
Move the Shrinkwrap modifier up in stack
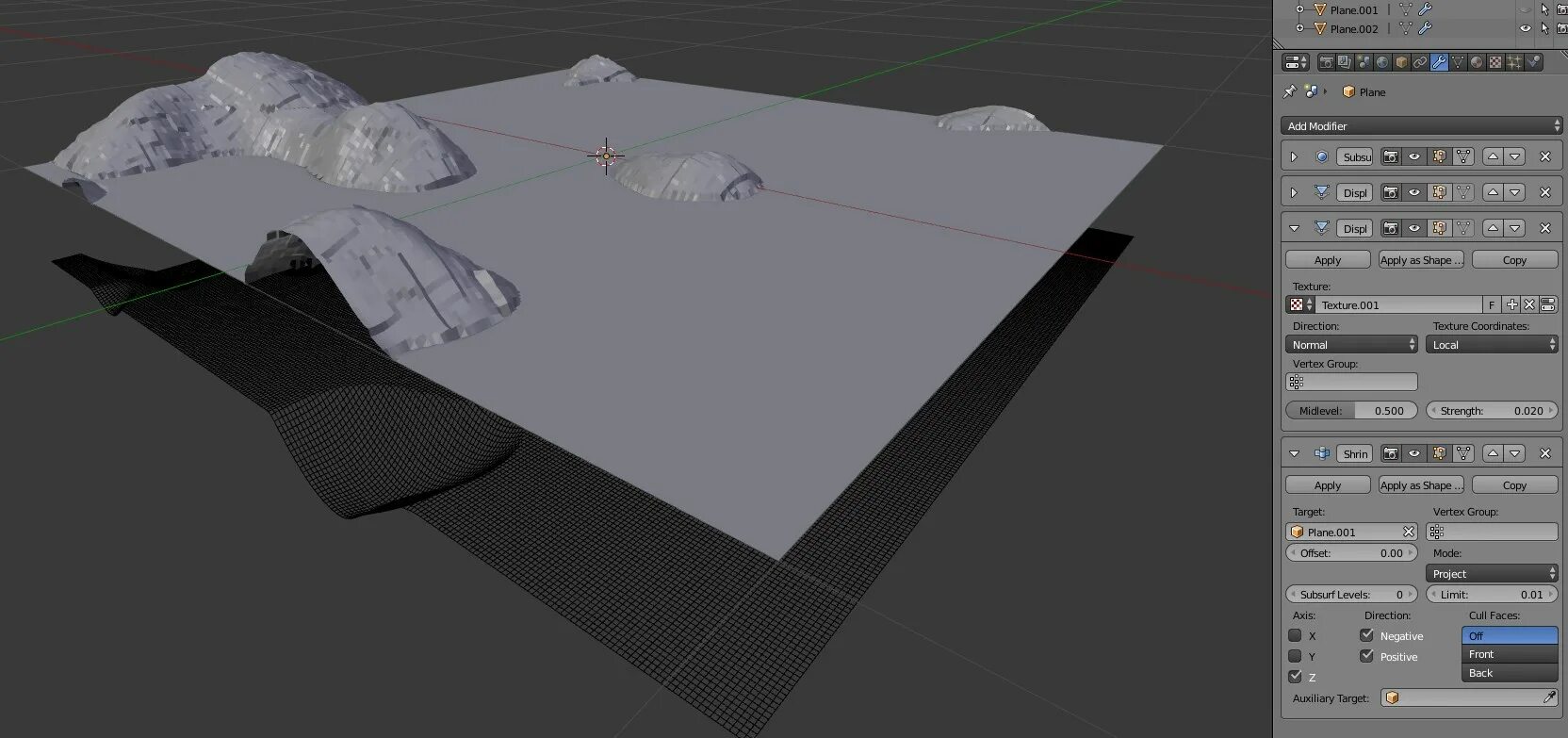tap(1493, 453)
